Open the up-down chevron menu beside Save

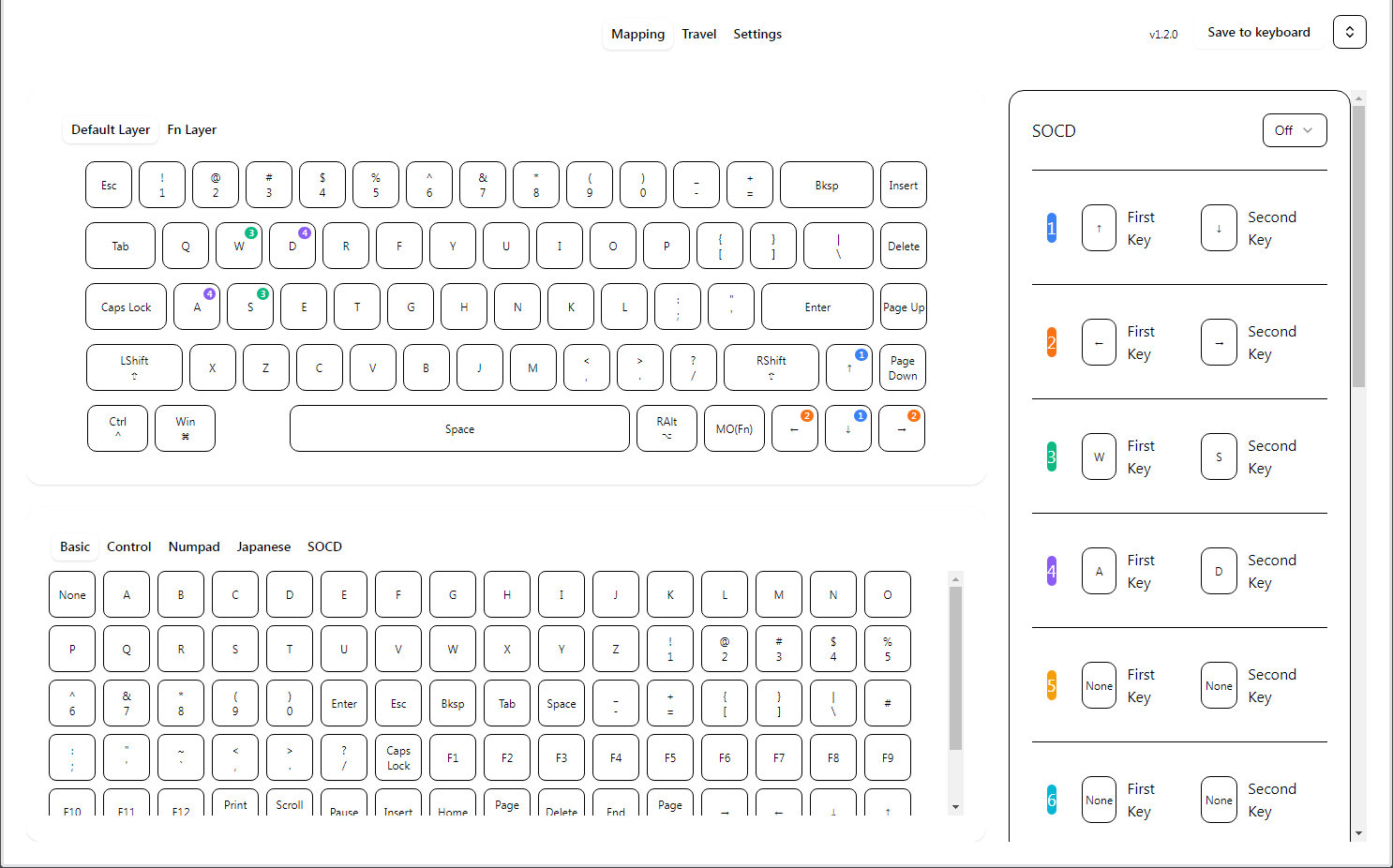click(x=1349, y=32)
